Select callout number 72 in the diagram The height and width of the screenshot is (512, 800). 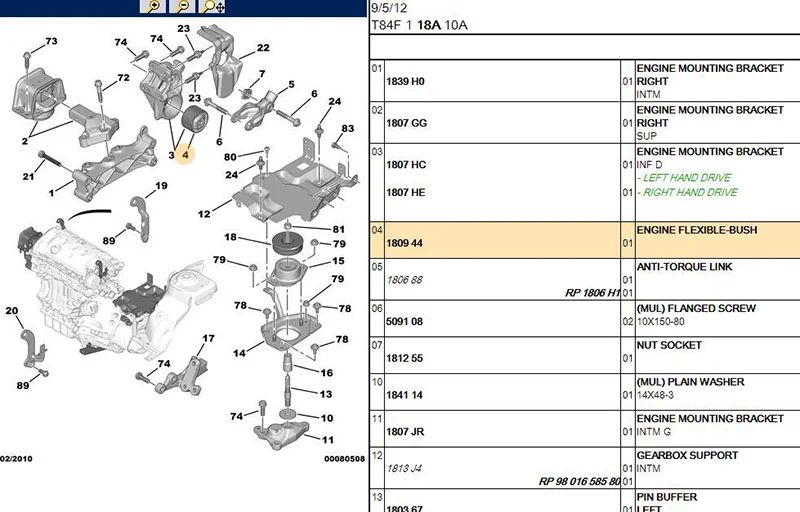point(123,78)
